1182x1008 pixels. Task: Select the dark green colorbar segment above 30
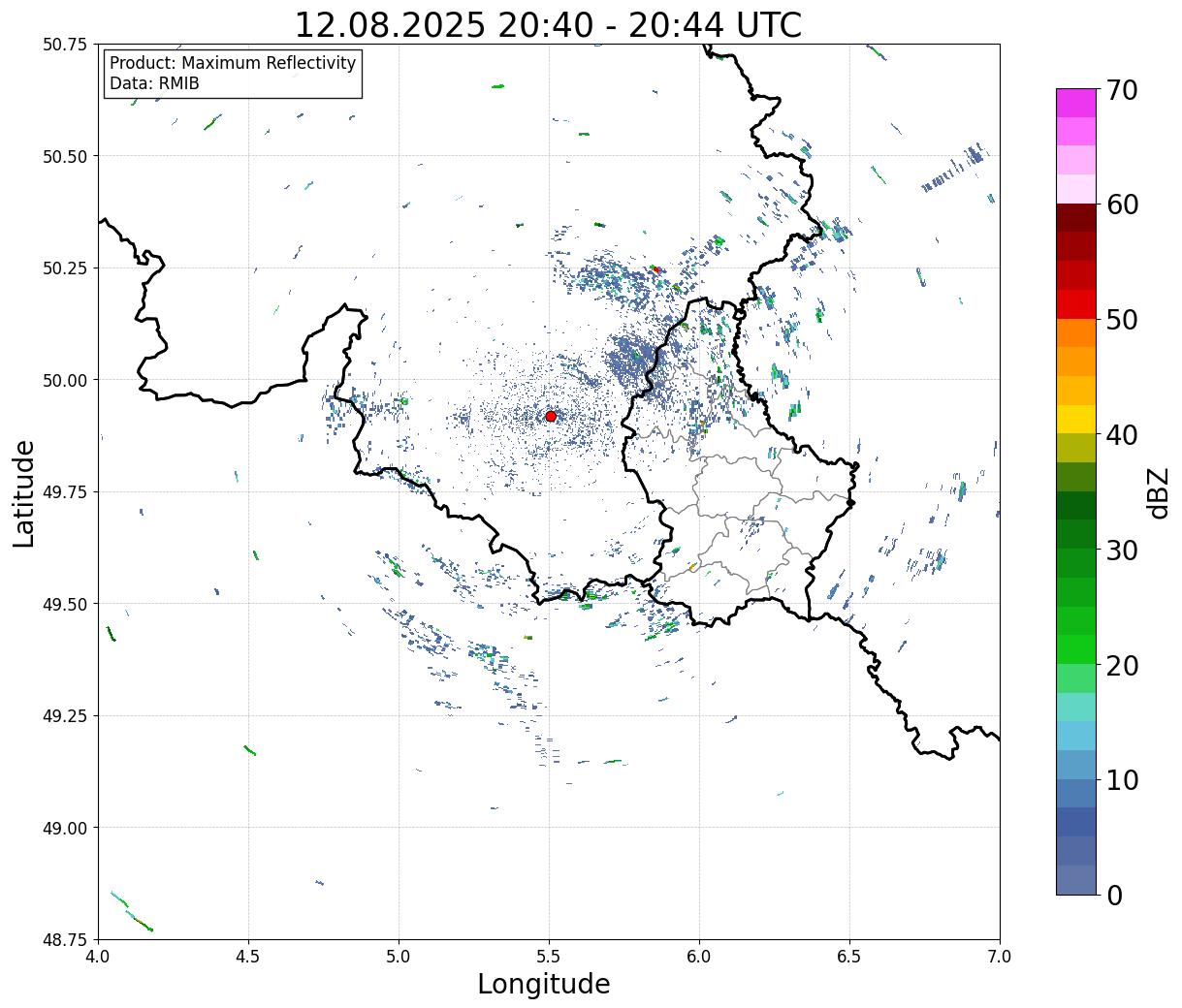click(x=1076, y=505)
